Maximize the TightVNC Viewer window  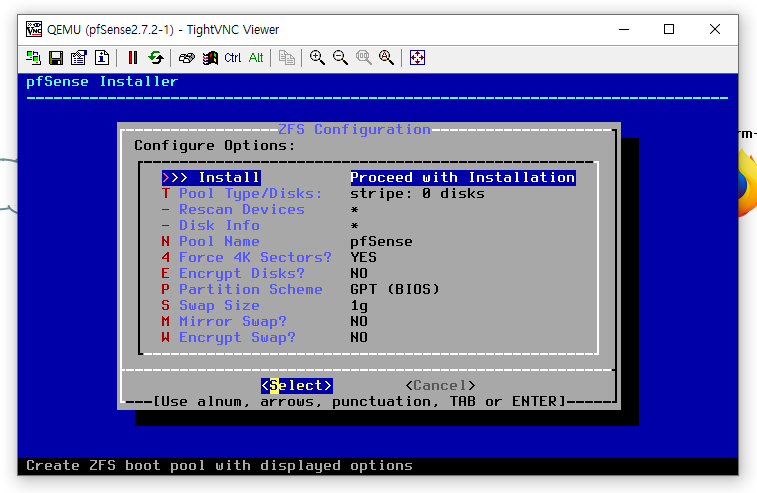(x=669, y=29)
